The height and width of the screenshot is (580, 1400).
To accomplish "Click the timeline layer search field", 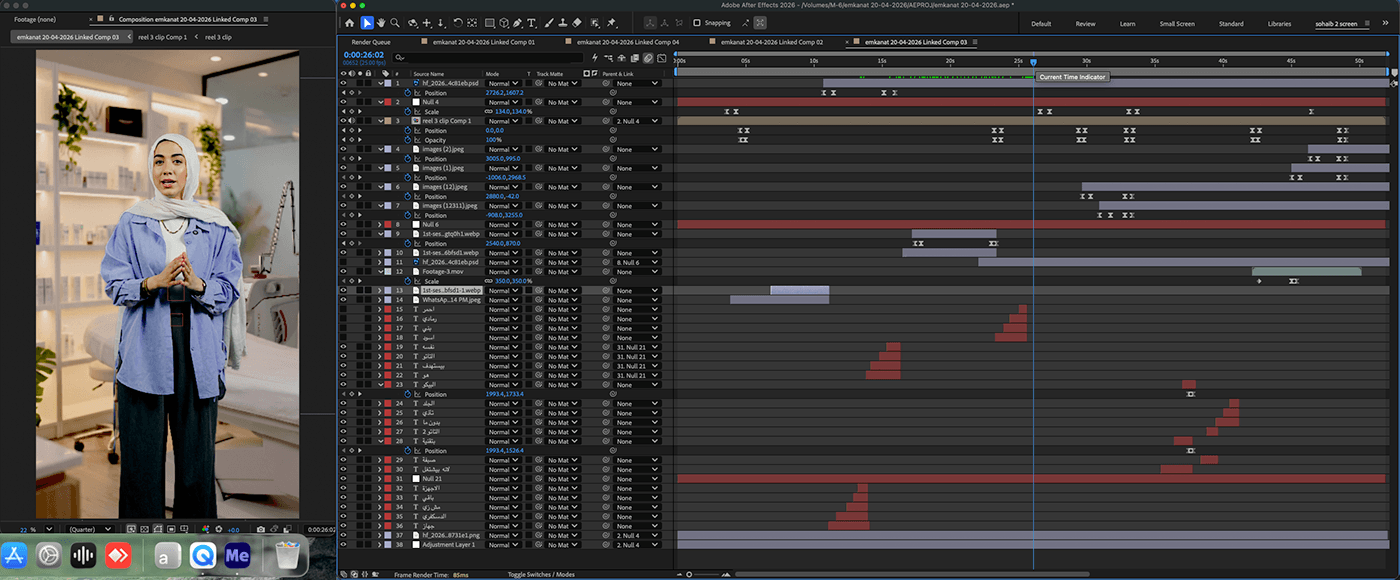I will [x=487, y=58].
